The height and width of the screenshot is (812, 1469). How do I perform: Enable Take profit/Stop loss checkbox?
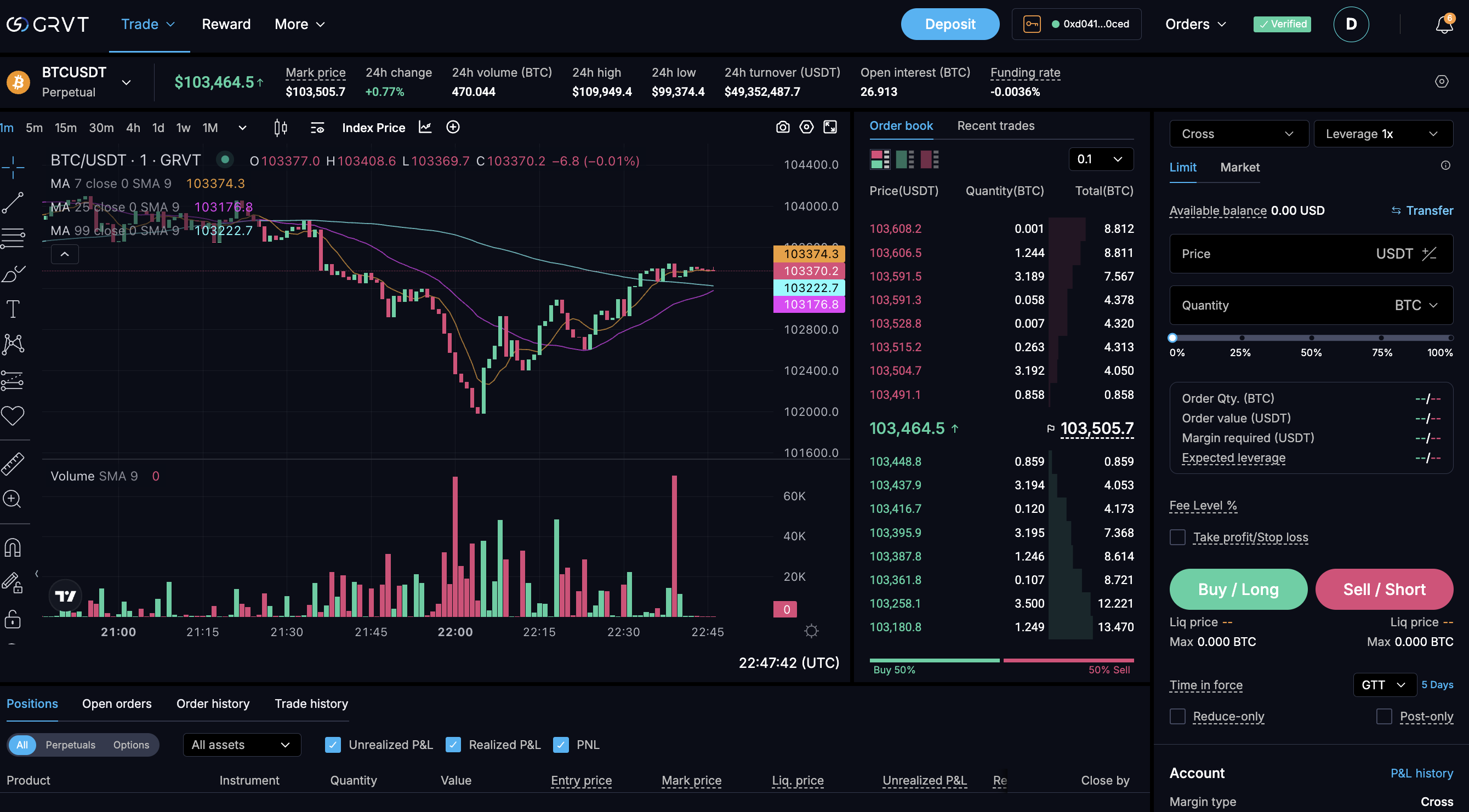(1177, 537)
